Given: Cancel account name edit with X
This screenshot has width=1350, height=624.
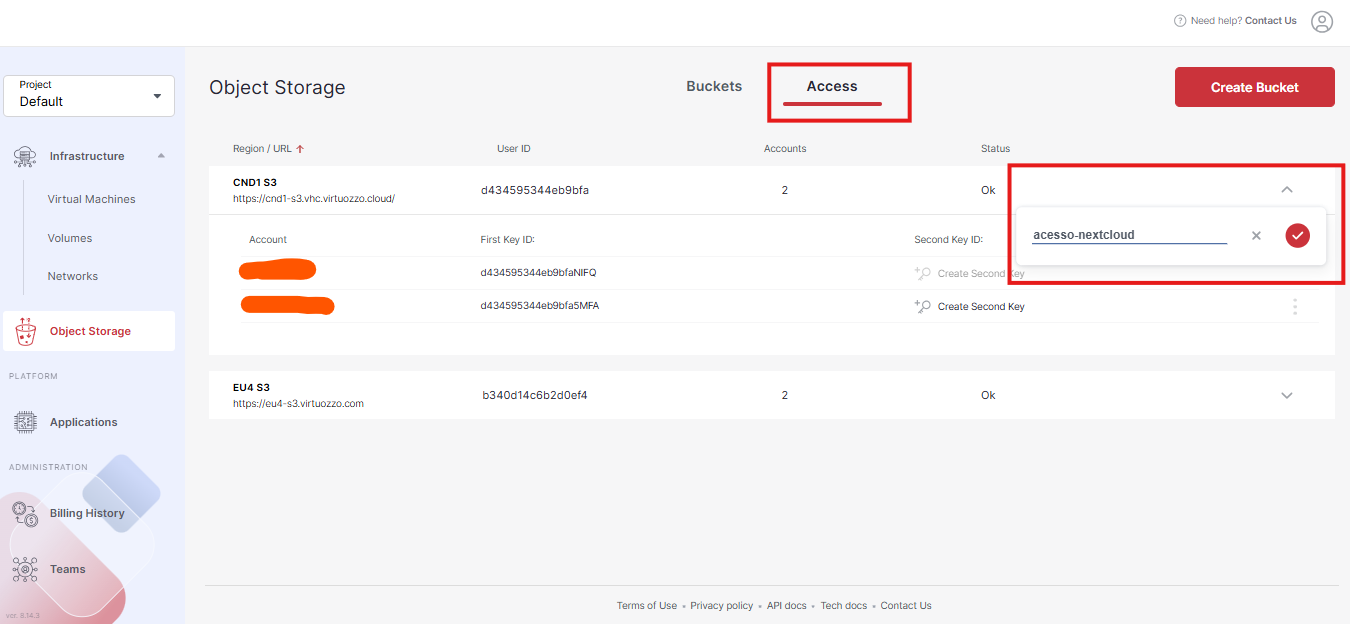Looking at the screenshot, I should 1256,236.
